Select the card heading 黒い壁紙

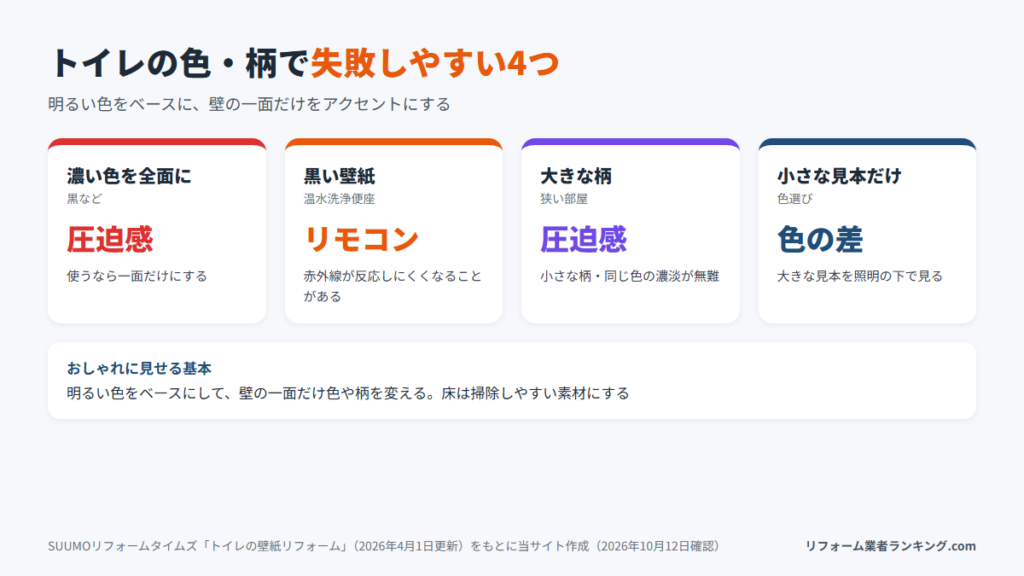pos(340,176)
